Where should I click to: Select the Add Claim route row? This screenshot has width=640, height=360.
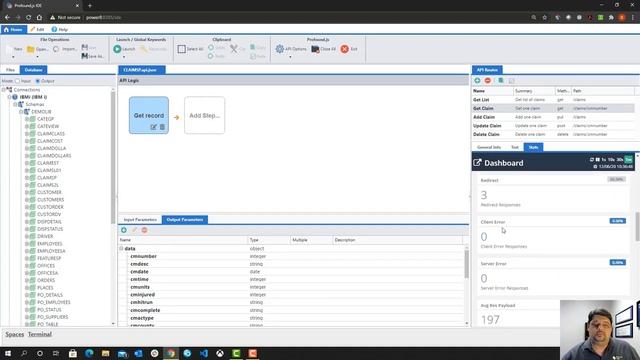tap(553, 117)
